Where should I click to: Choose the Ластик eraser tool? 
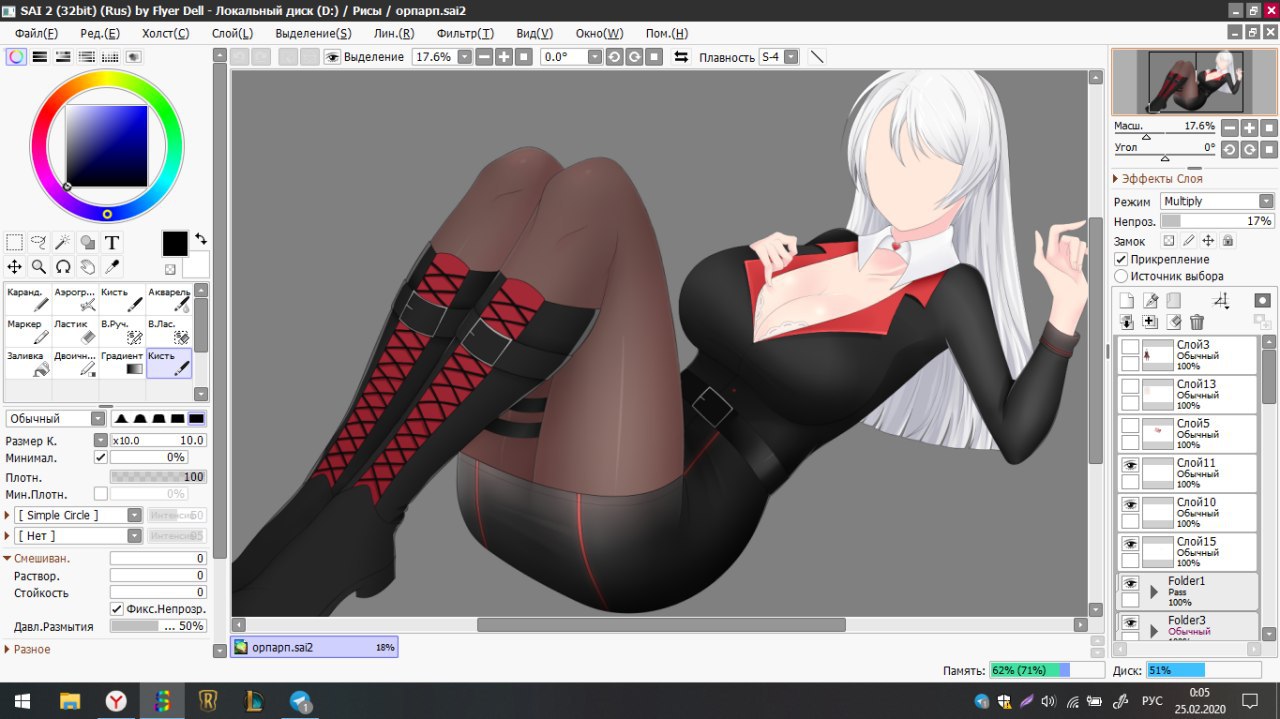[x=75, y=332]
